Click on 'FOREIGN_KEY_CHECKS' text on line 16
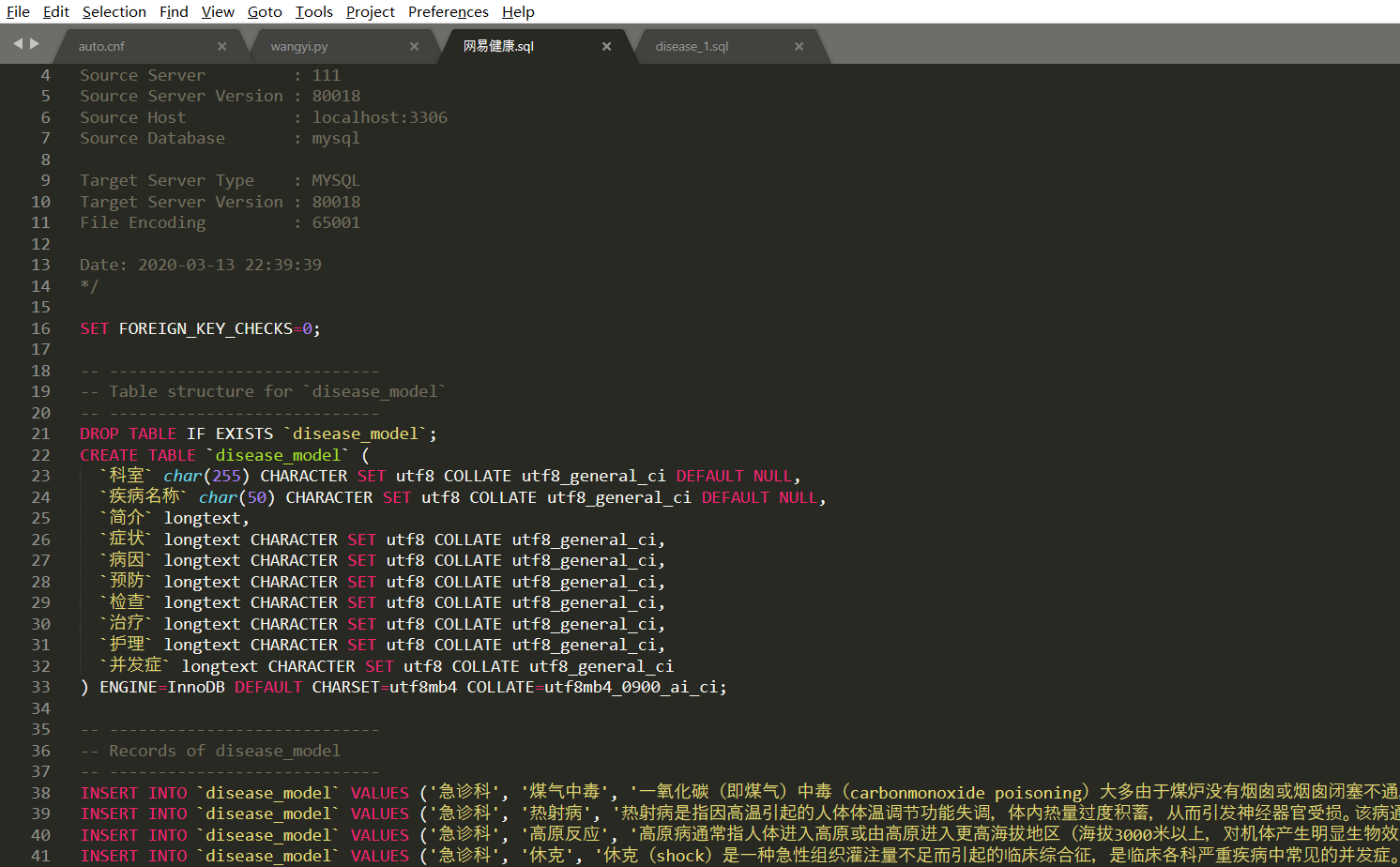Image resolution: width=1400 pixels, height=867 pixels. click(205, 328)
